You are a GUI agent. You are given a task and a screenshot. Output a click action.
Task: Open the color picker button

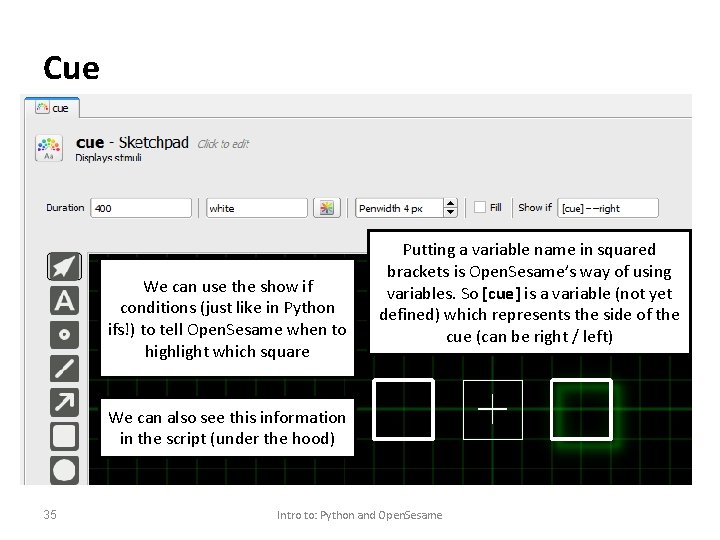(326, 208)
